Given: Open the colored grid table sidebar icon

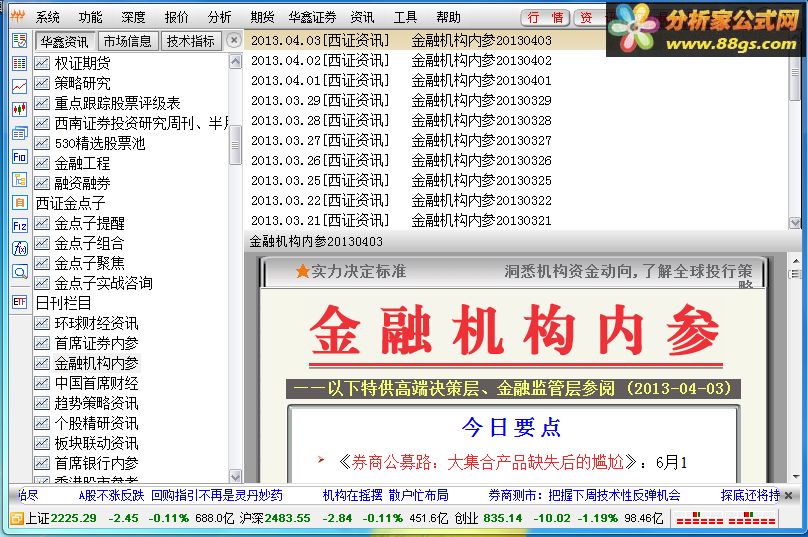Looking at the screenshot, I should coord(20,63).
